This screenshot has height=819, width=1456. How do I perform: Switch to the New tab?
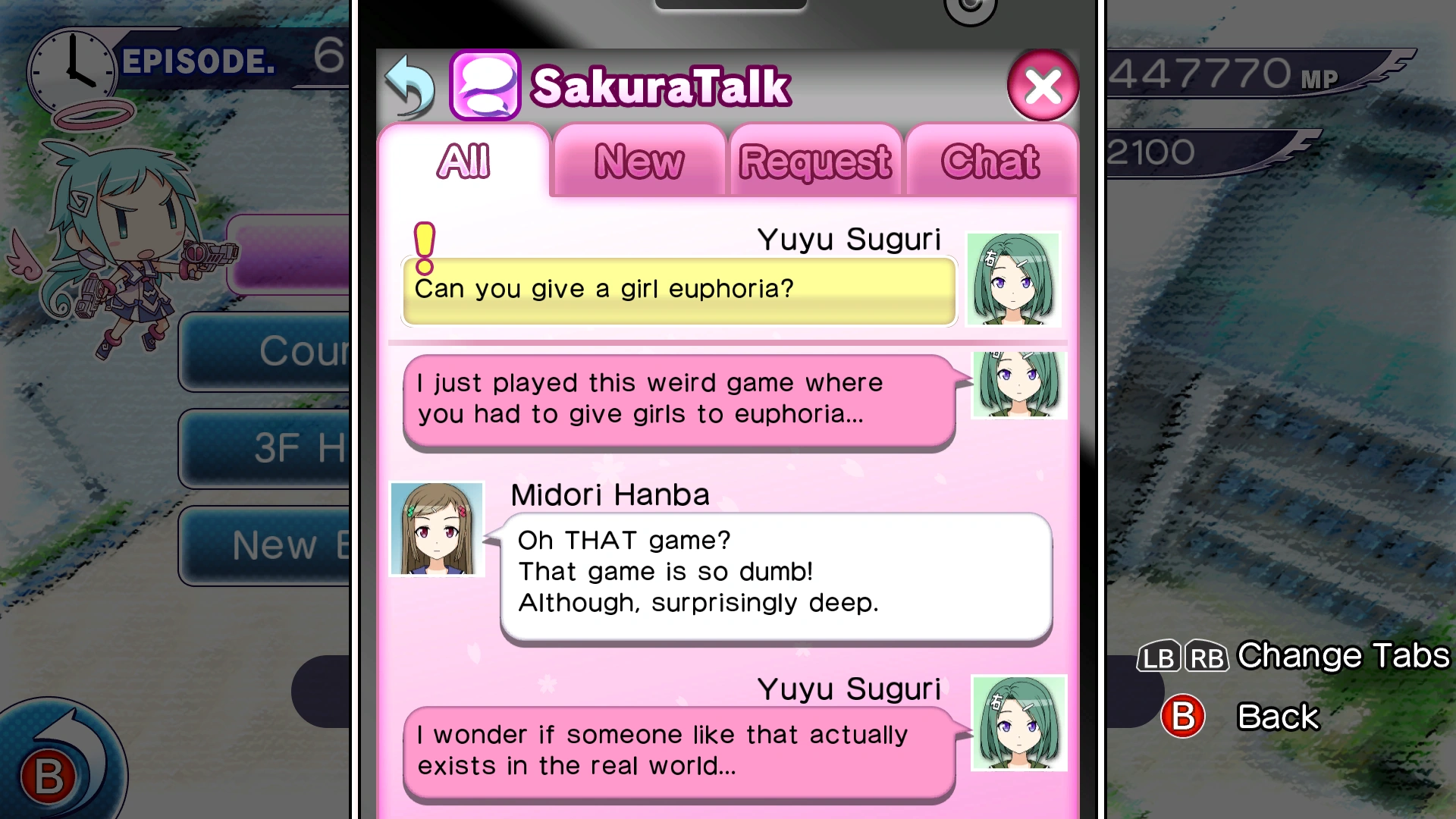pyautogui.click(x=639, y=161)
